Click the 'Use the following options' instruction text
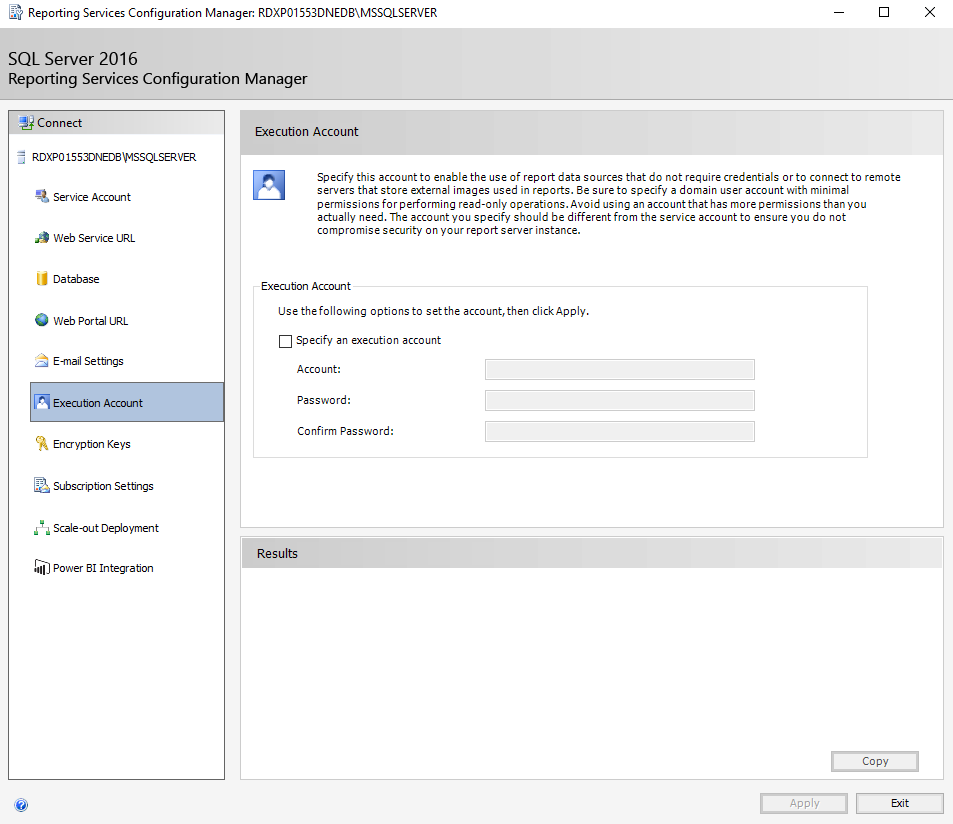953x824 pixels. [x=433, y=311]
